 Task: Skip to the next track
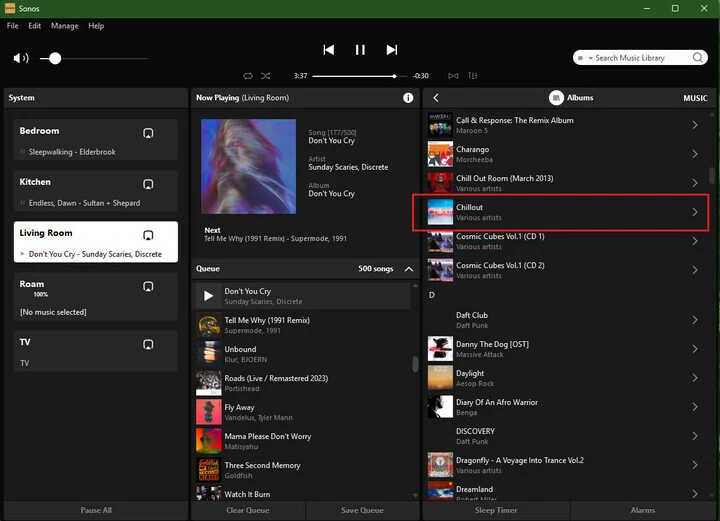click(x=392, y=50)
